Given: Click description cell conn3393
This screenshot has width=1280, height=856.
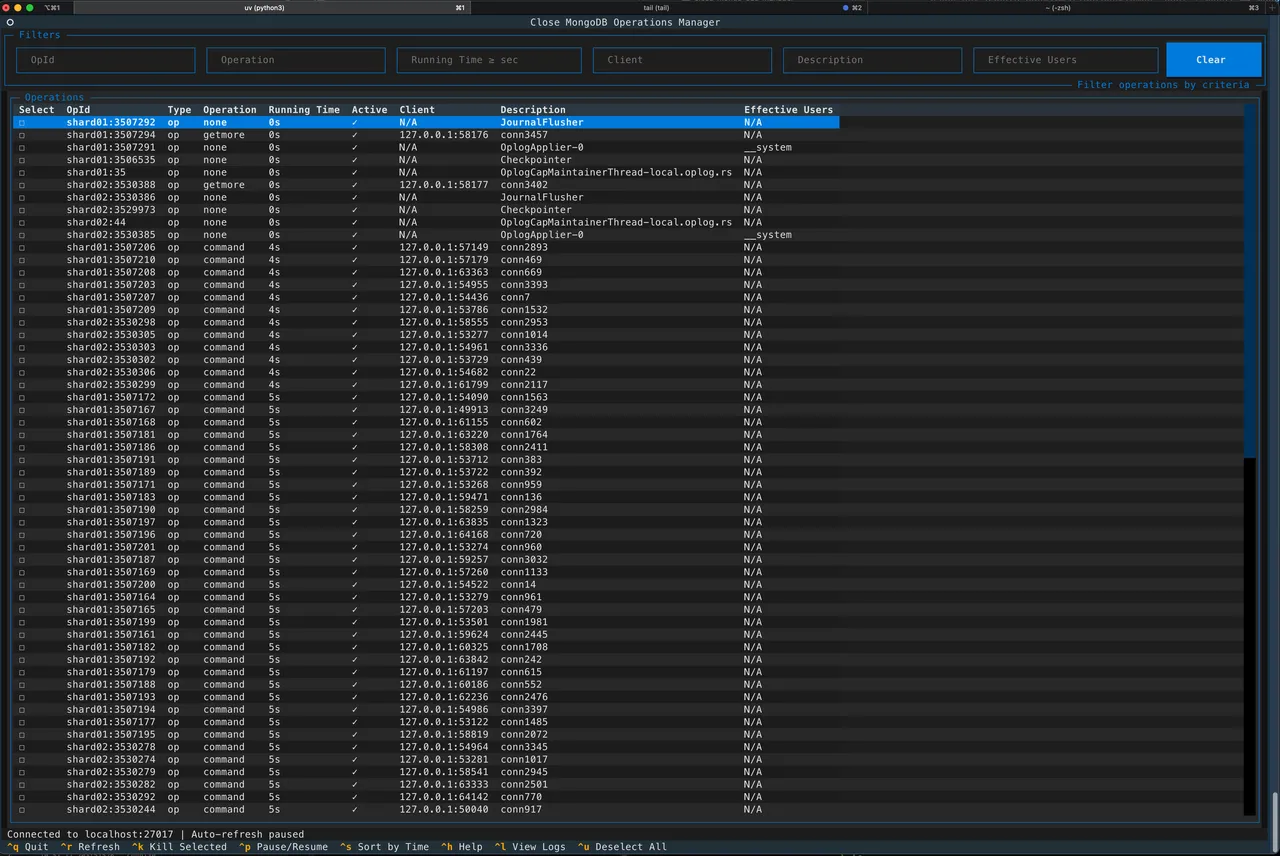Looking at the screenshot, I should [525, 285].
